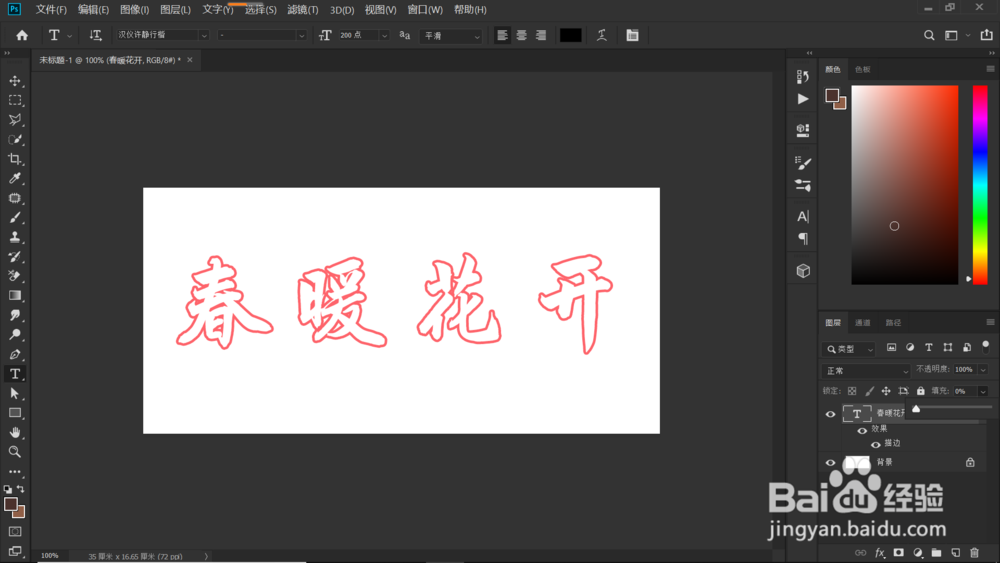Click the Create warped text icon
Viewport: 1000px width, 563px height.
click(601, 35)
